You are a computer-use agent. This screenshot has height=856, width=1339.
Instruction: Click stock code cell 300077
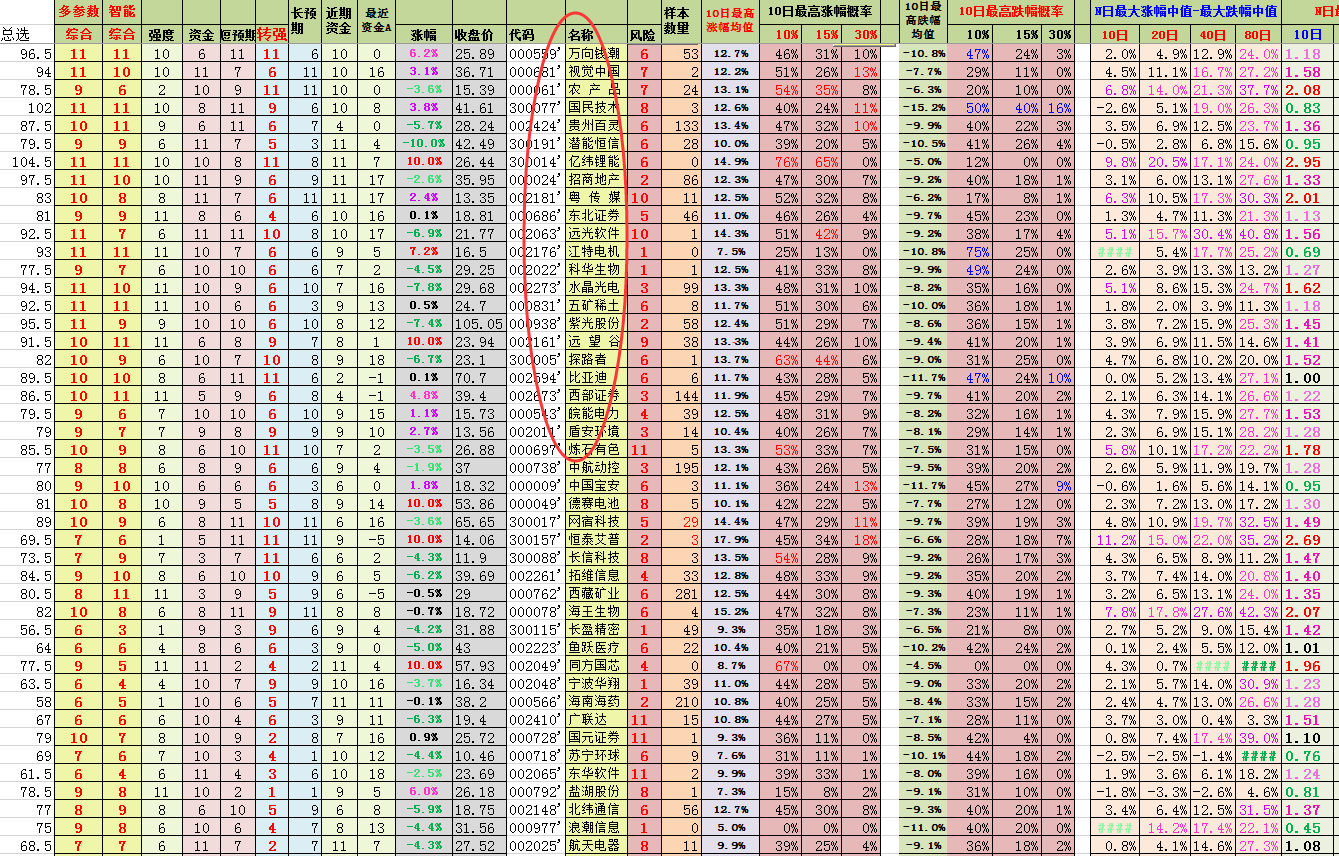(x=536, y=107)
